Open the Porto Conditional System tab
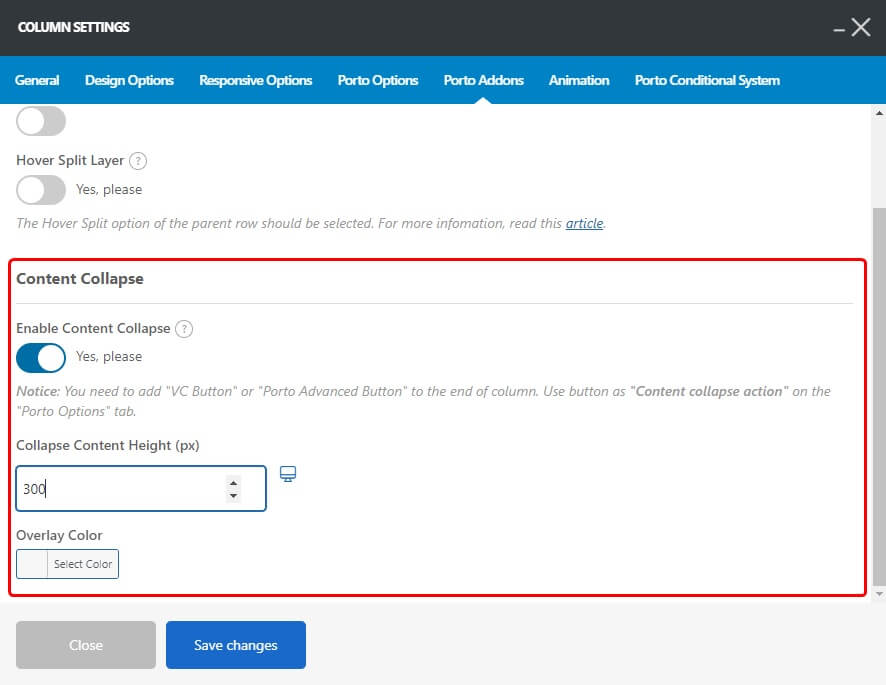This screenshot has width=886, height=685. click(707, 80)
